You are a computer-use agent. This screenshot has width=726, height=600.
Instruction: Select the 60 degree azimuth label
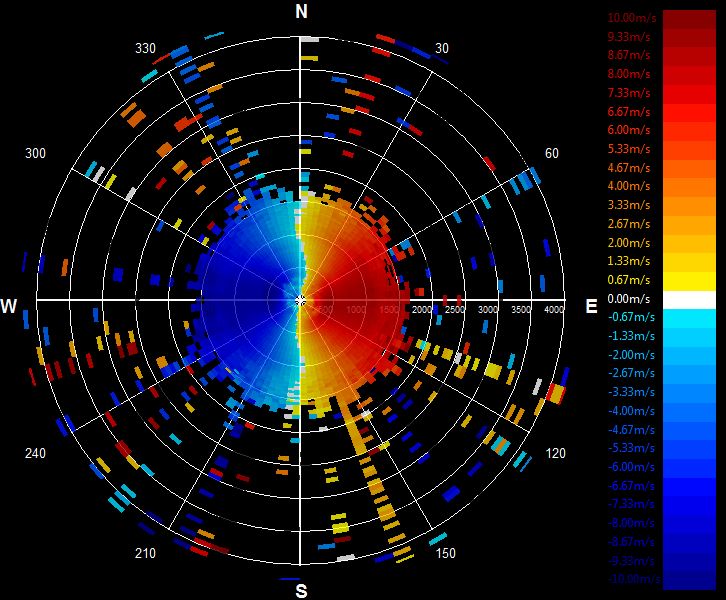[x=551, y=153]
